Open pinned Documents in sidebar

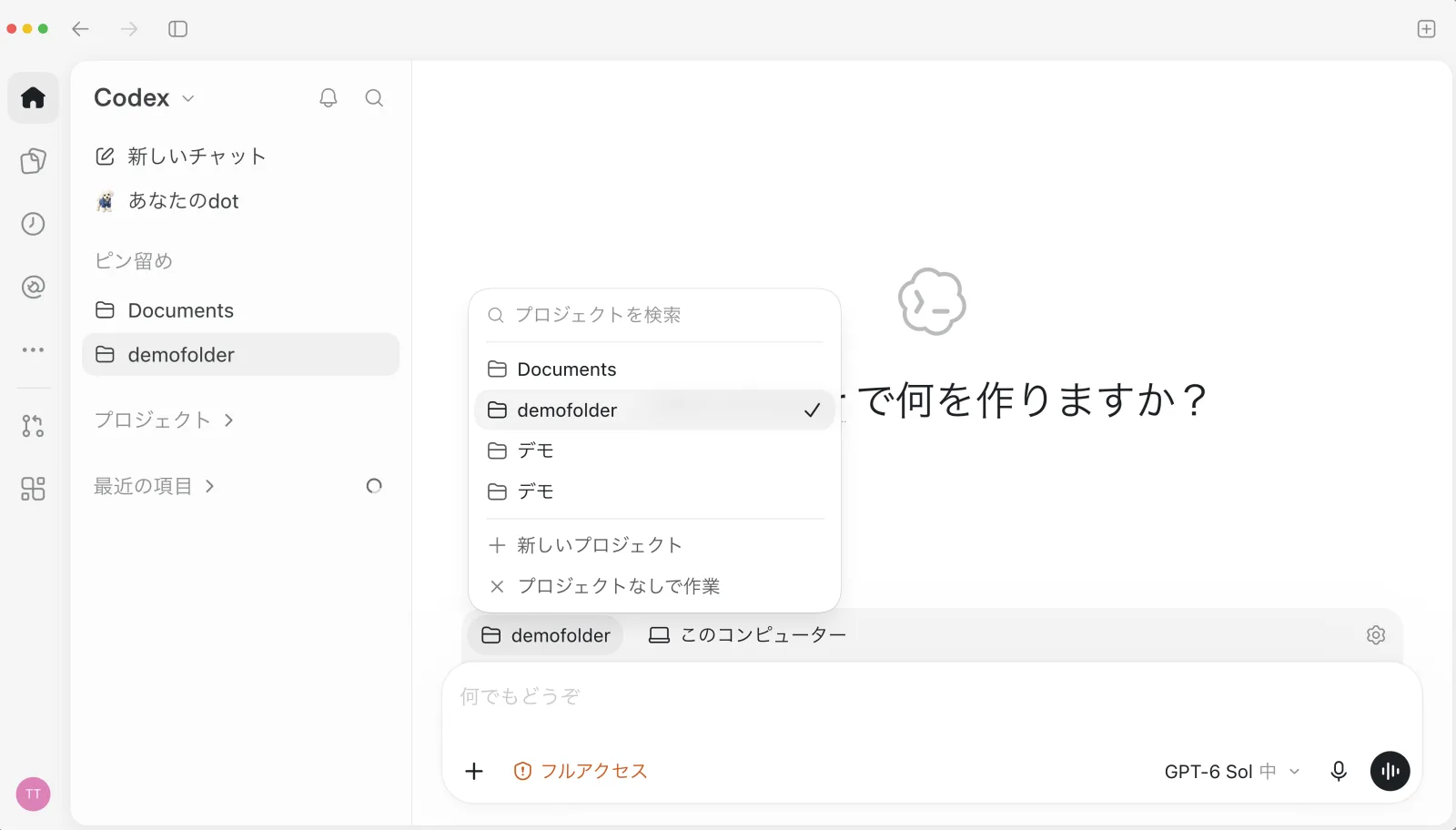pos(240,310)
